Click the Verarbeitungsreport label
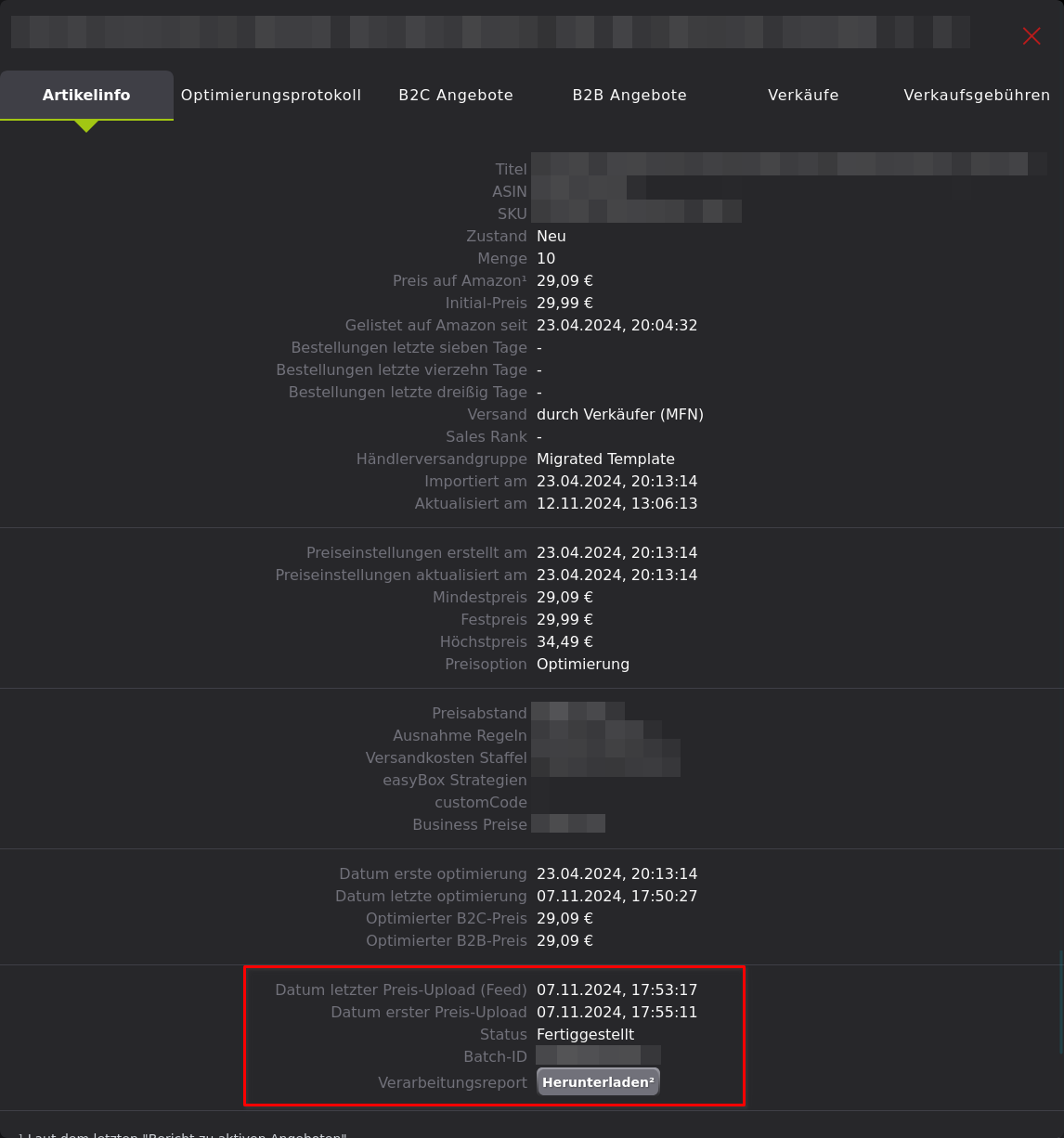The height and width of the screenshot is (1138, 1064). coord(453,1082)
